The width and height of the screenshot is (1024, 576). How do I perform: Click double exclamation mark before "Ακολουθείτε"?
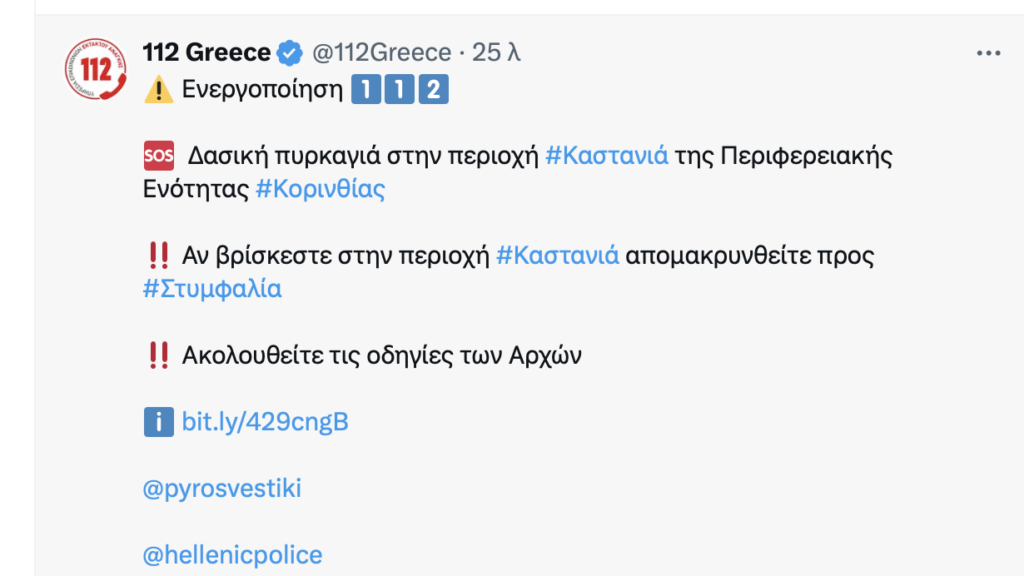158,355
